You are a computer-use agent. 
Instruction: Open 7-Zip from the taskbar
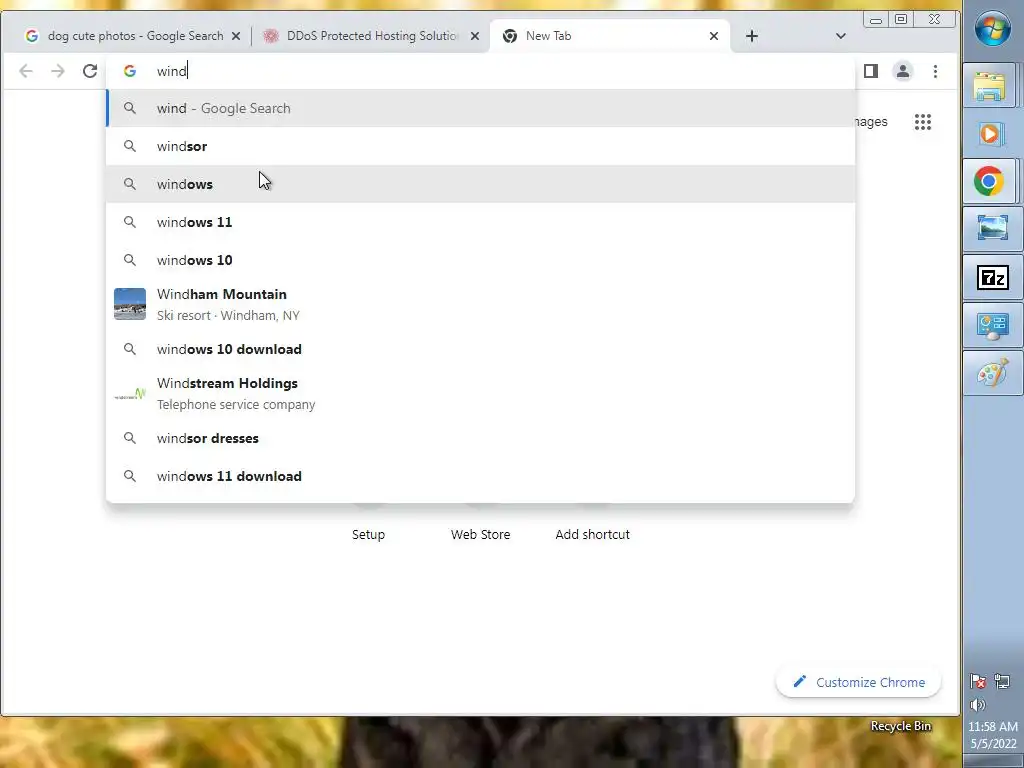(x=992, y=278)
